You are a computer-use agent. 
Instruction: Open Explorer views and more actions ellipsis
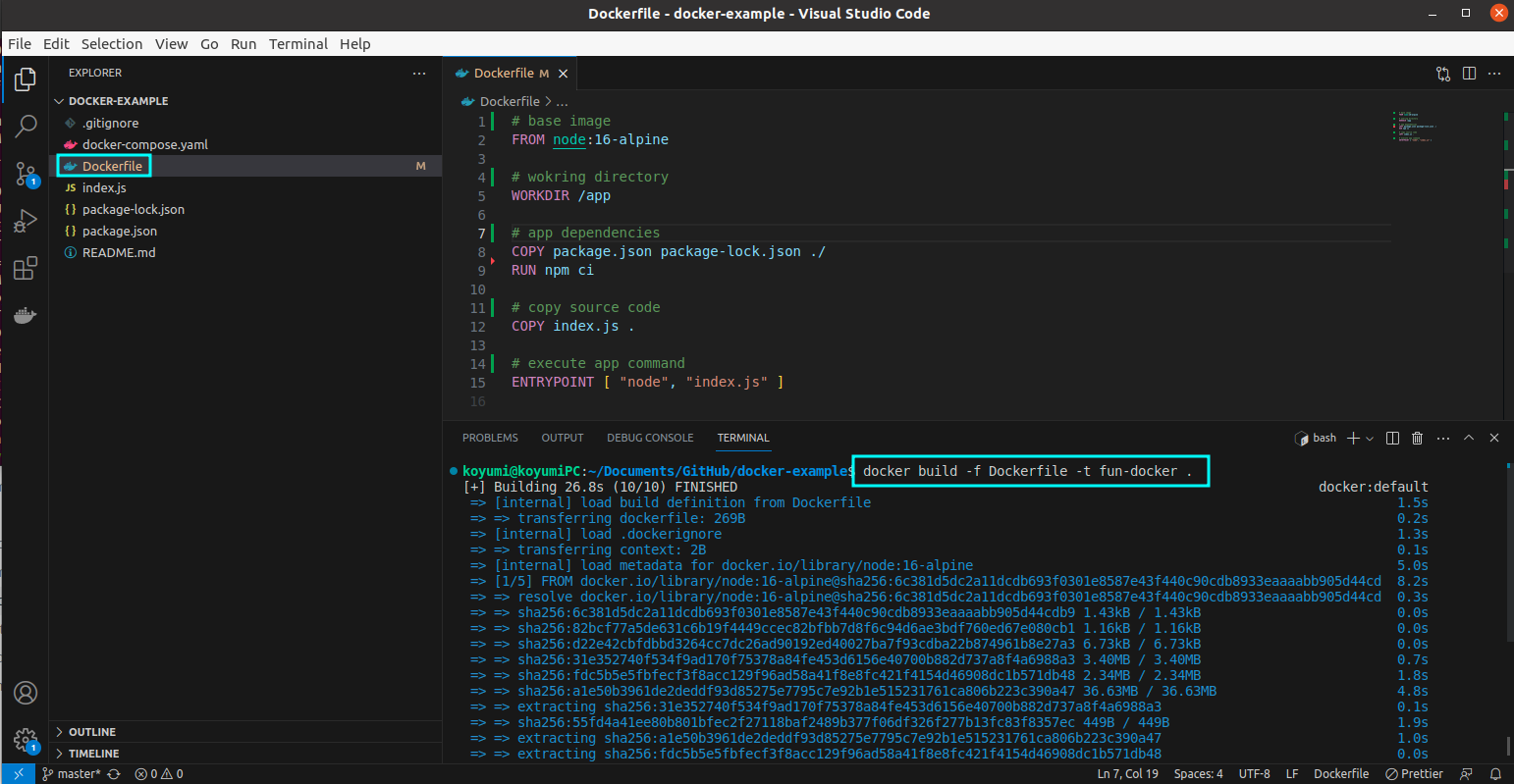419,74
